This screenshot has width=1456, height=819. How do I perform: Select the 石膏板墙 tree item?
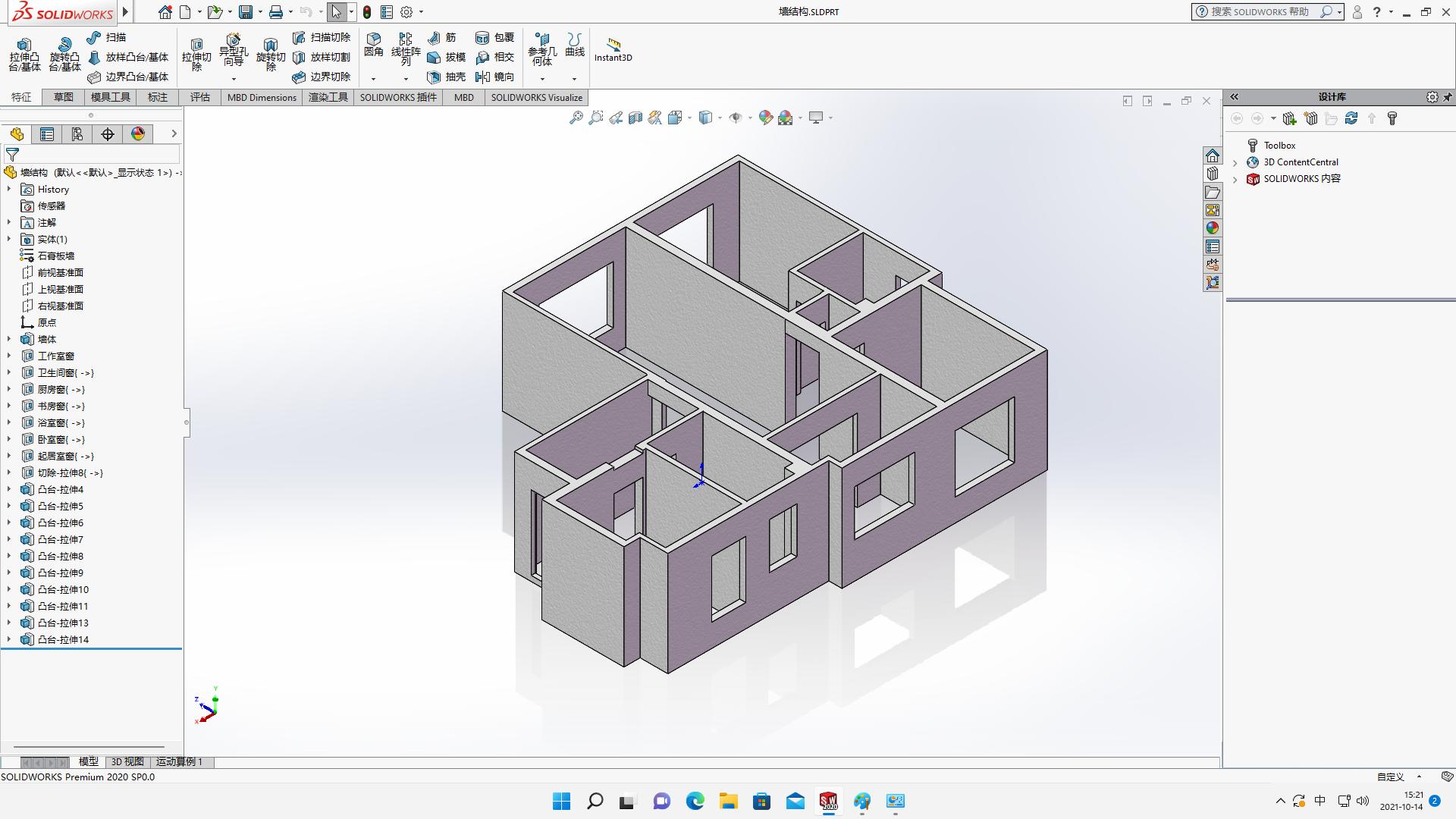click(56, 256)
